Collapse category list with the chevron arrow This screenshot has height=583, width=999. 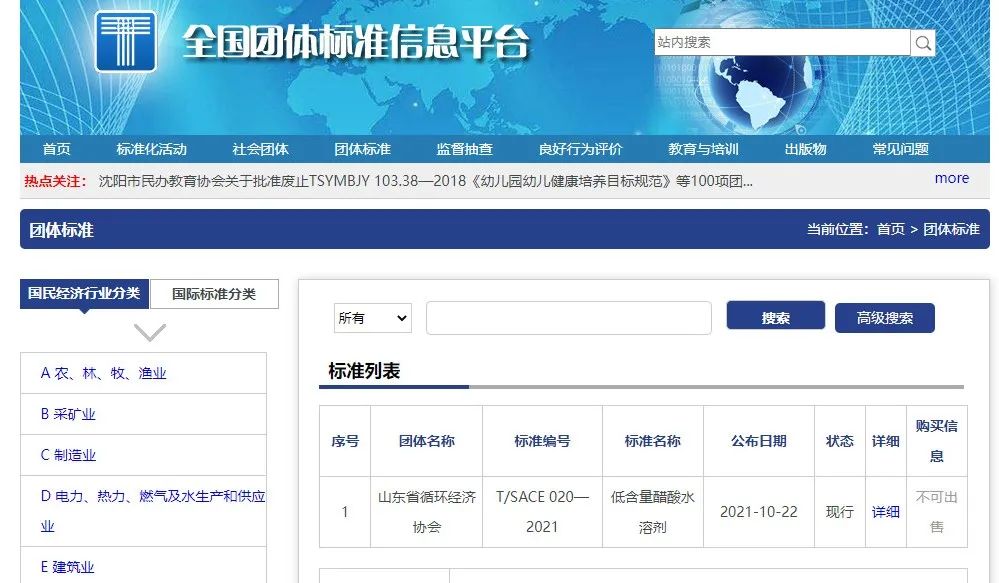tap(150, 332)
